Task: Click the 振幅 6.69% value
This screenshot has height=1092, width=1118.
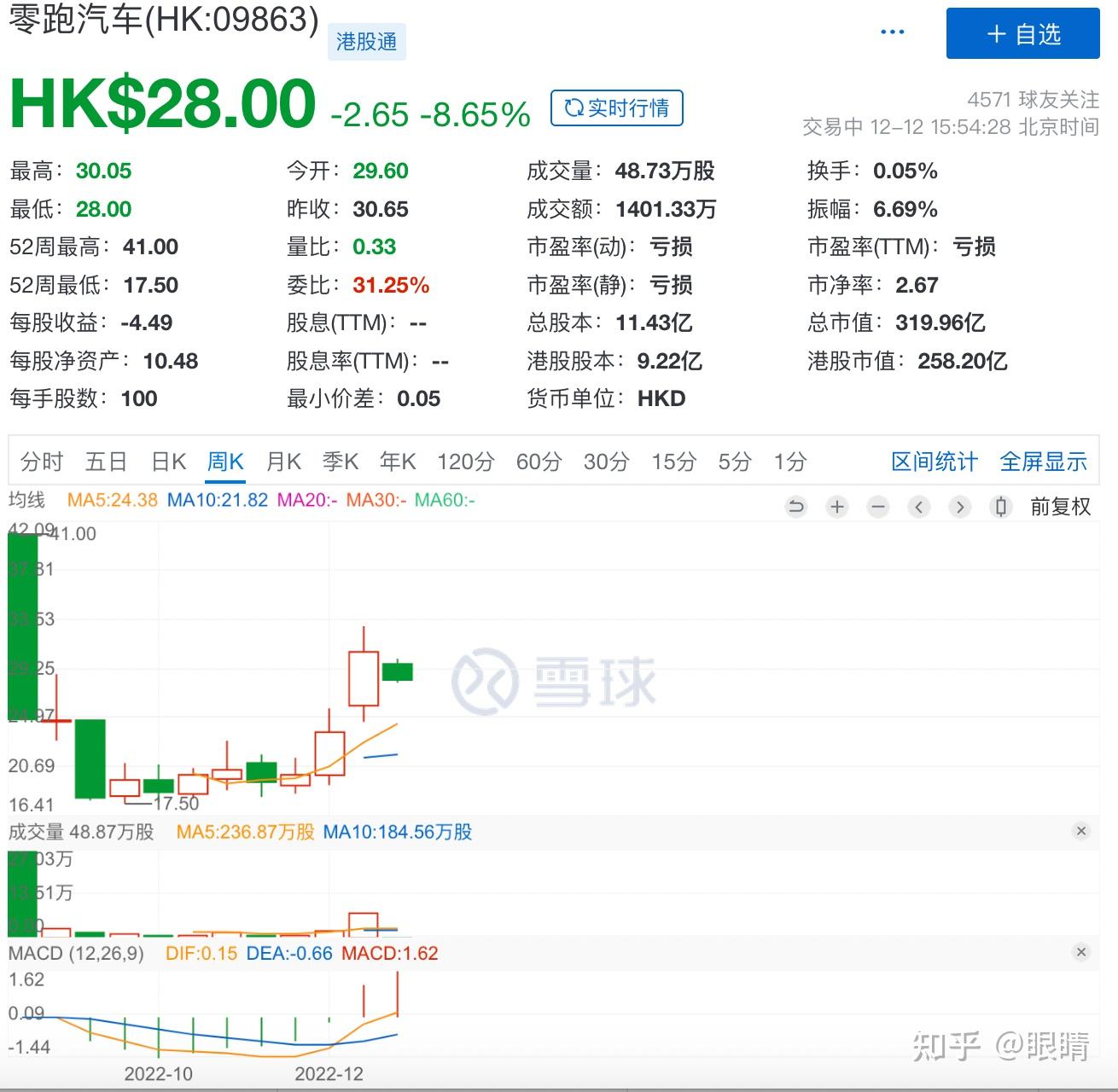Action: click(905, 209)
